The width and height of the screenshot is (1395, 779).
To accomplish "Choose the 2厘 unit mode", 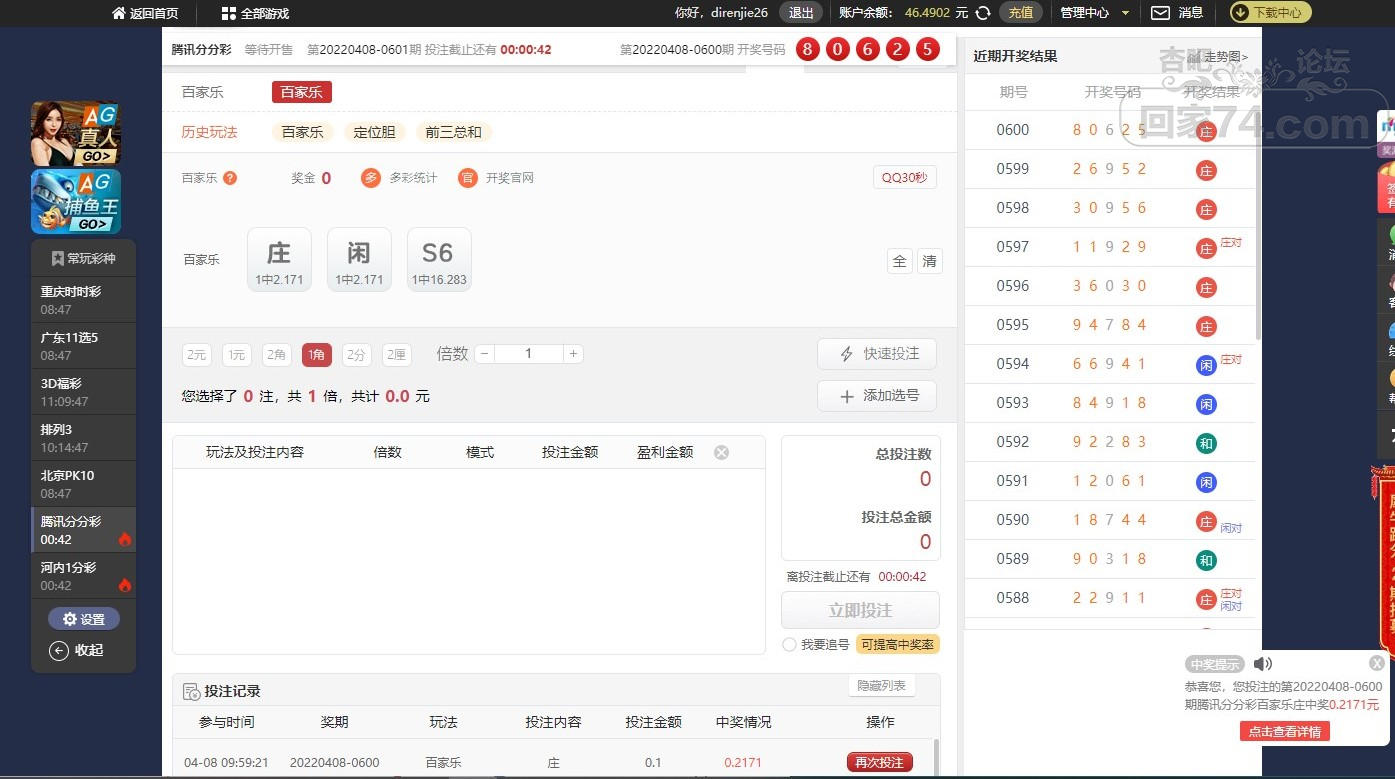I will point(397,354).
